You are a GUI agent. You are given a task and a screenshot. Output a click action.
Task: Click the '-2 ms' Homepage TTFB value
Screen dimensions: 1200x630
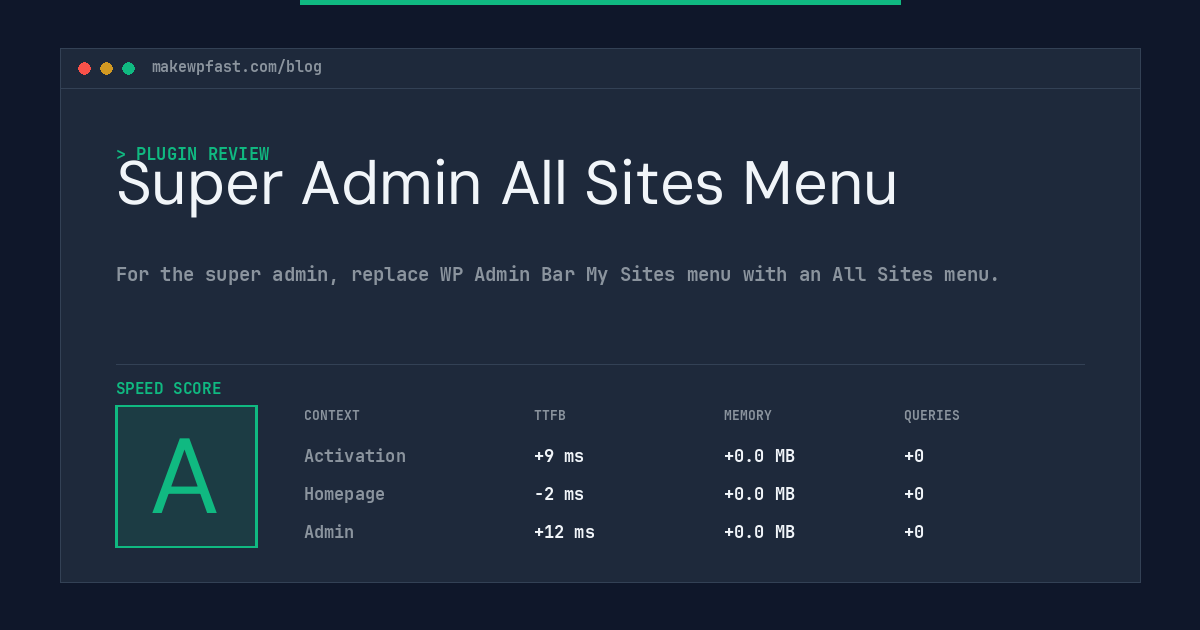[x=559, y=494]
